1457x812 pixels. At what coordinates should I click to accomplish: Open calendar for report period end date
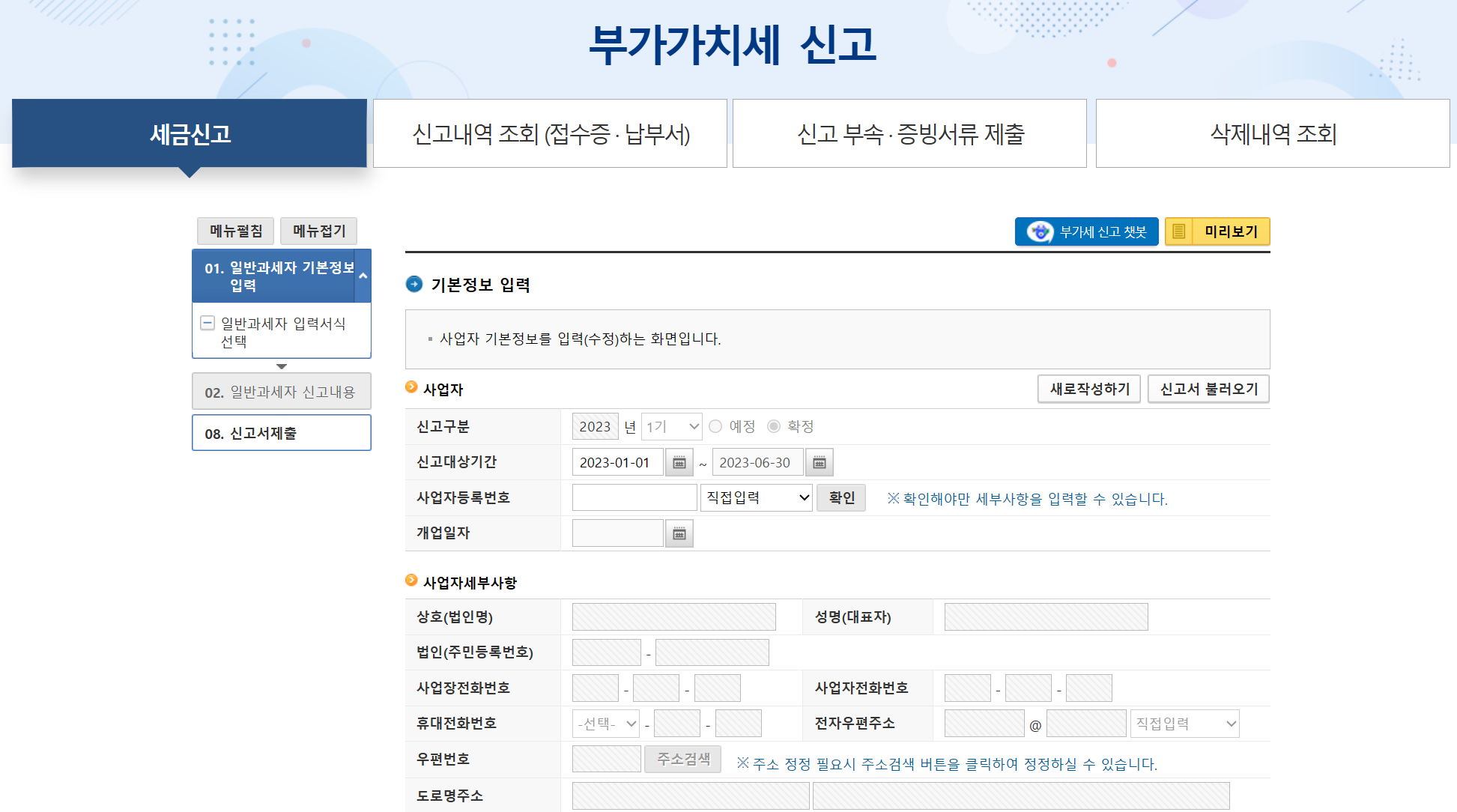(x=819, y=463)
